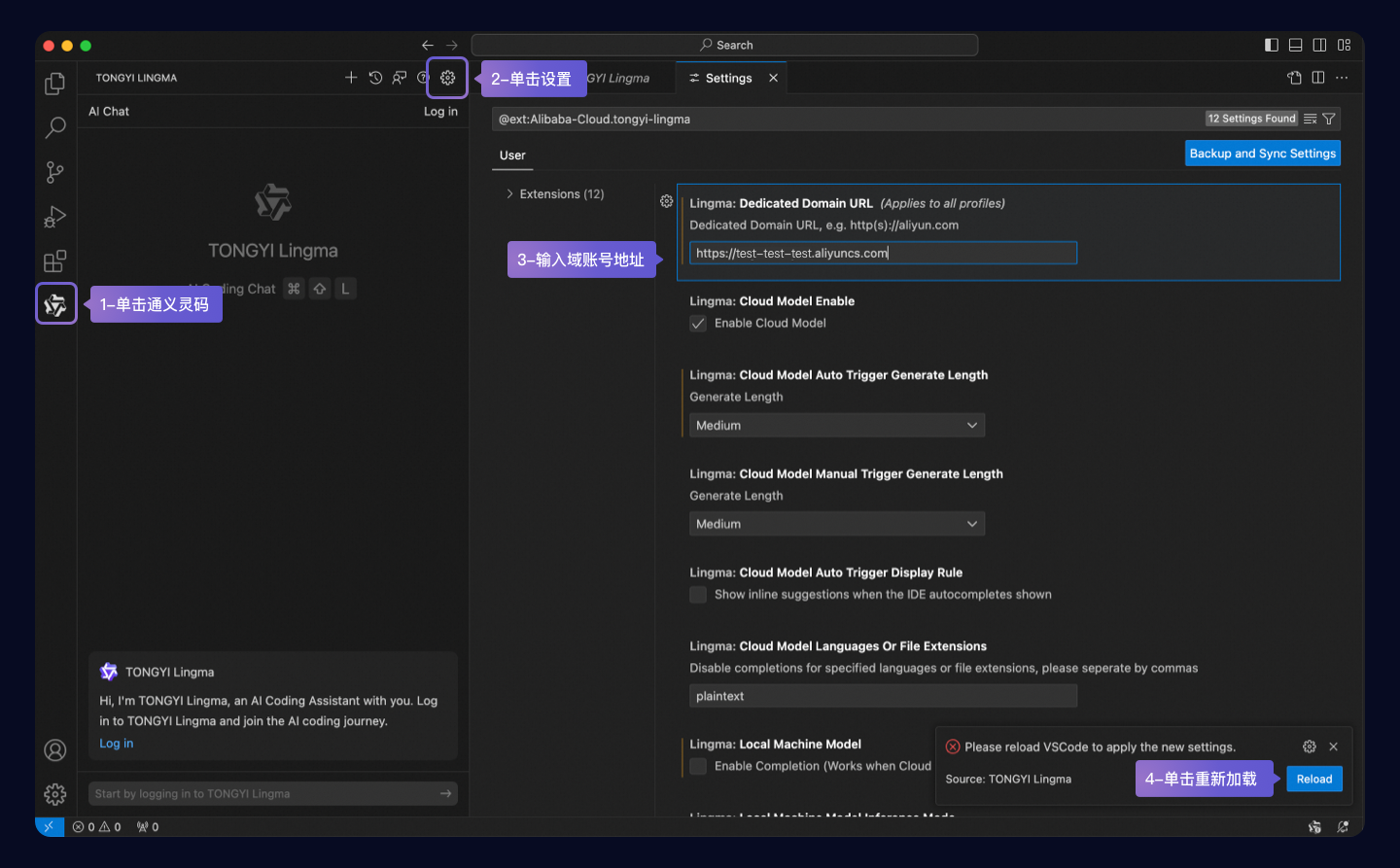Image resolution: width=1400 pixels, height=868 pixels.
Task: Open Customize Layout icon
Action: click(x=1344, y=45)
